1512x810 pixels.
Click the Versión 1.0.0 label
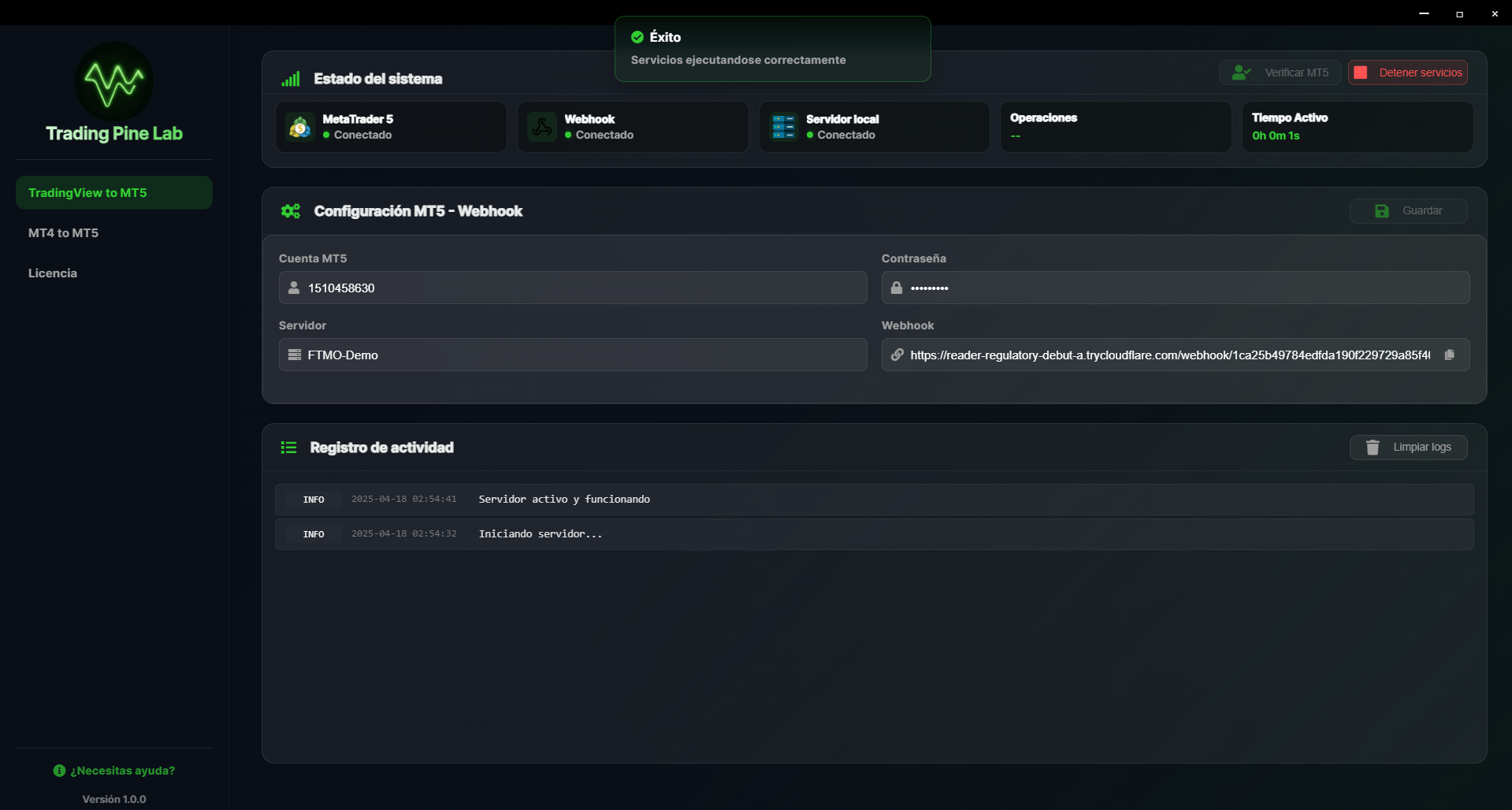tap(114, 799)
